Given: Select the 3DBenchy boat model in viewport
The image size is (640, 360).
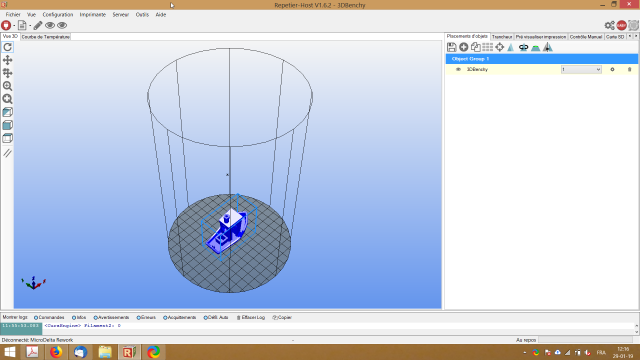Looking at the screenshot, I should [x=227, y=231].
